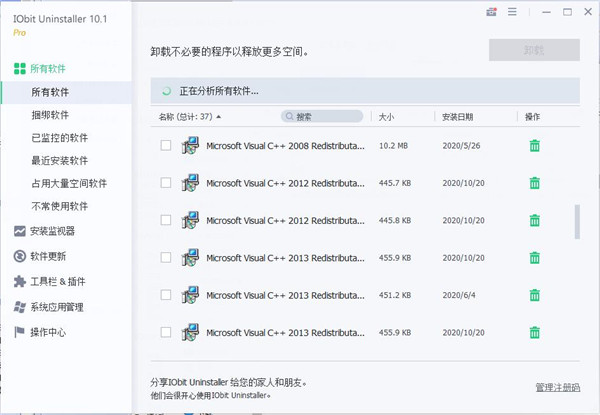Viewport: 600px width, 415px height.
Task: Open the 捆绑软件 list
Action: 50,115
